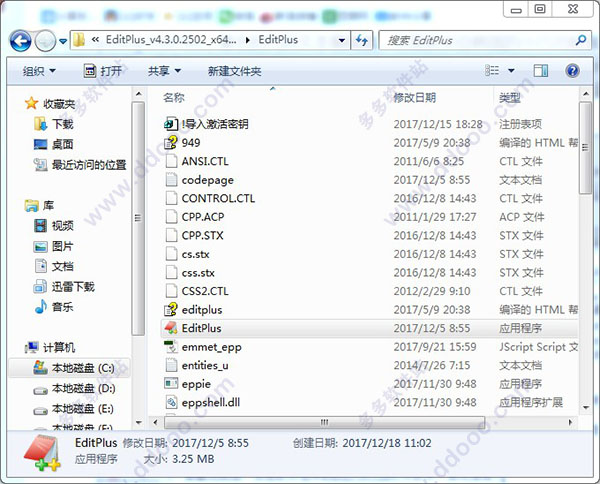The width and height of the screenshot is (600, 484).
Task: Select the eppshell.dll file icon
Action: click(x=171, y=402)
